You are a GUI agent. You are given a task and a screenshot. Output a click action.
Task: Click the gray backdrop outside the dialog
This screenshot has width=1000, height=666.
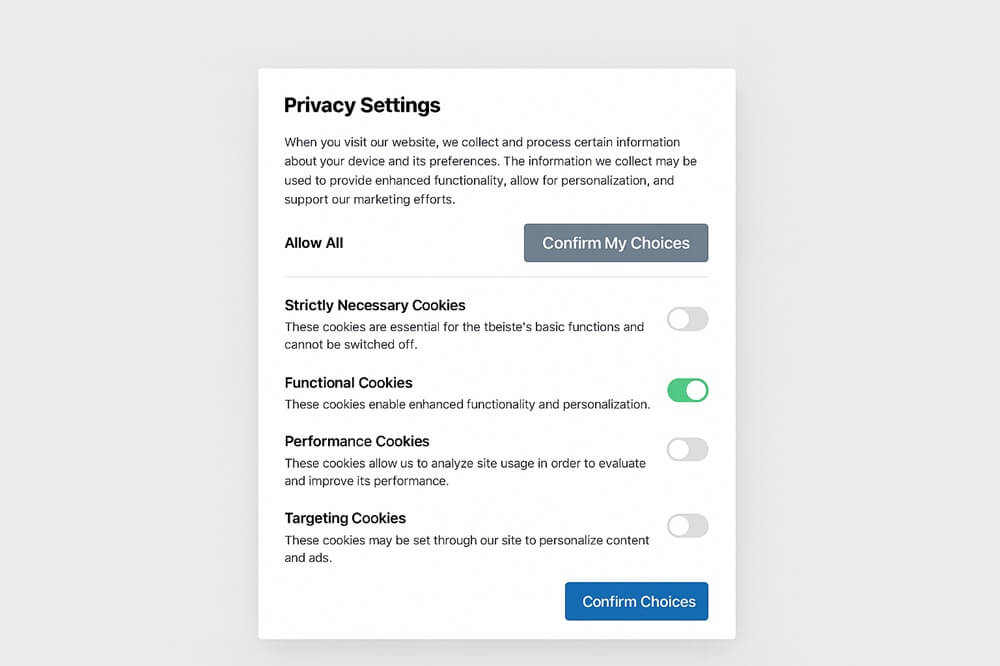click(120, 330)
